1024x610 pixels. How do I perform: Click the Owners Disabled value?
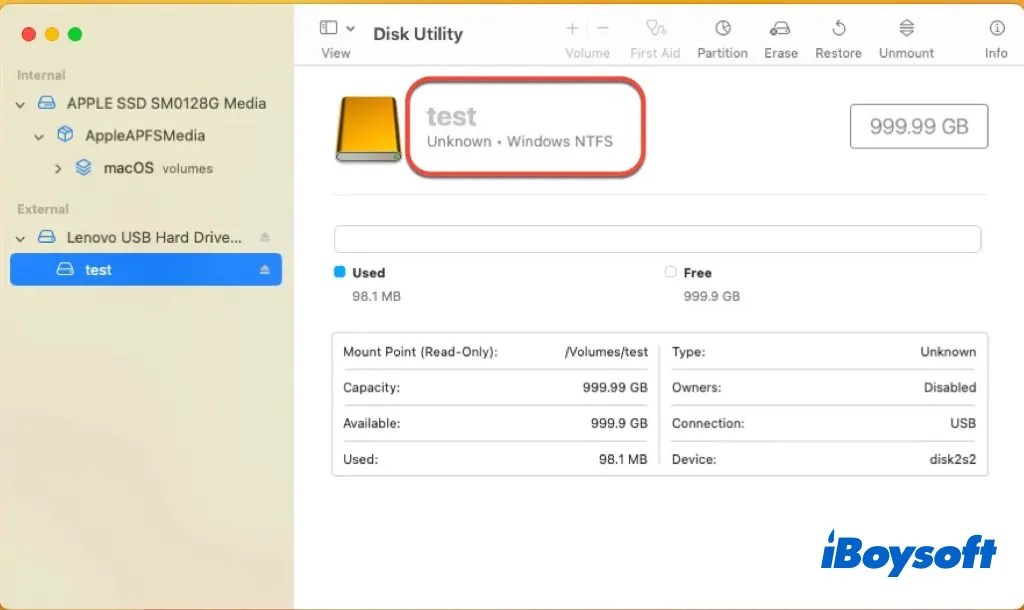tap(950, 387)
